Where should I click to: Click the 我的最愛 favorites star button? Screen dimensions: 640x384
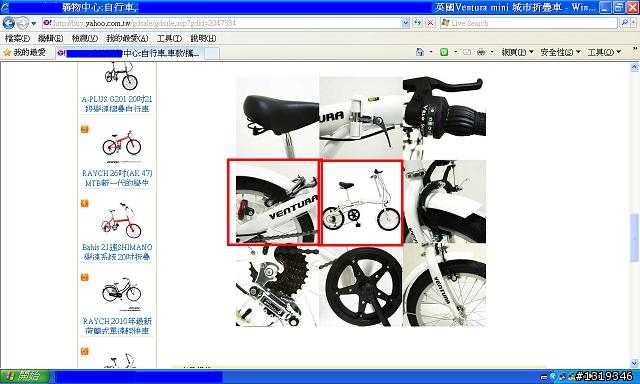point(24,52)
